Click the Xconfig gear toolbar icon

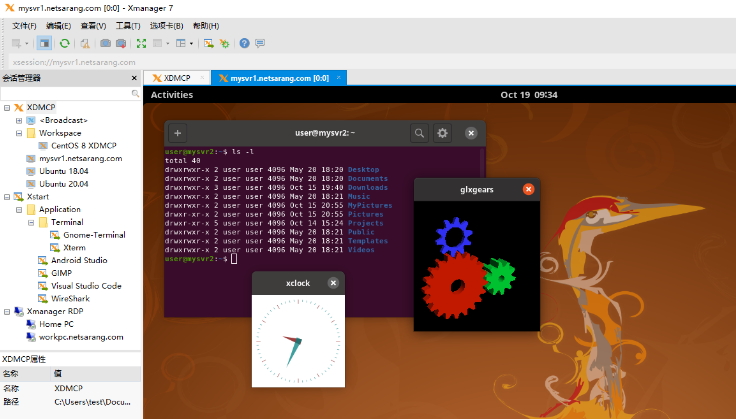coord(225,43)
